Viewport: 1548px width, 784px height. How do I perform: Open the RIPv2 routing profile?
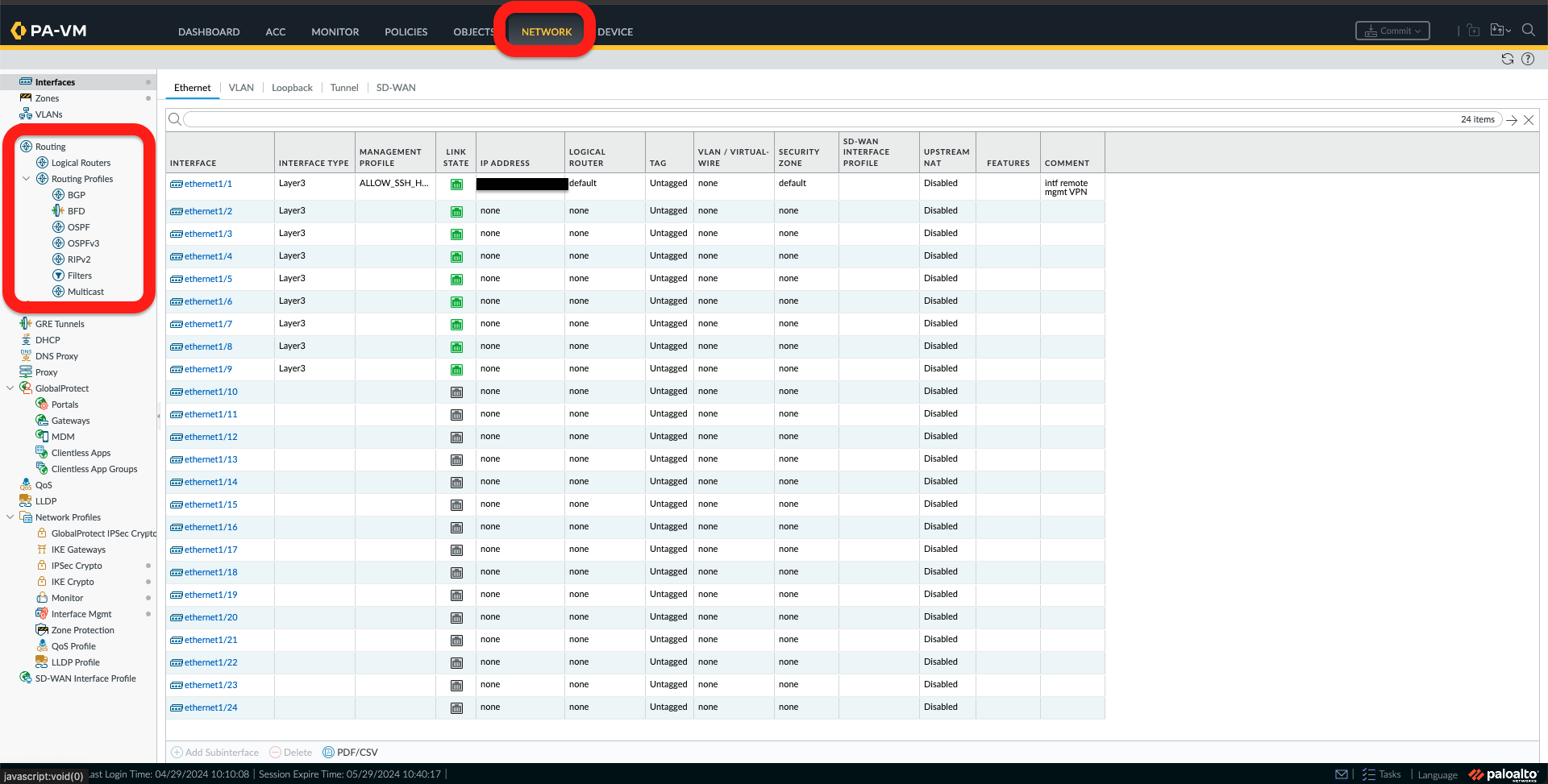78,259
